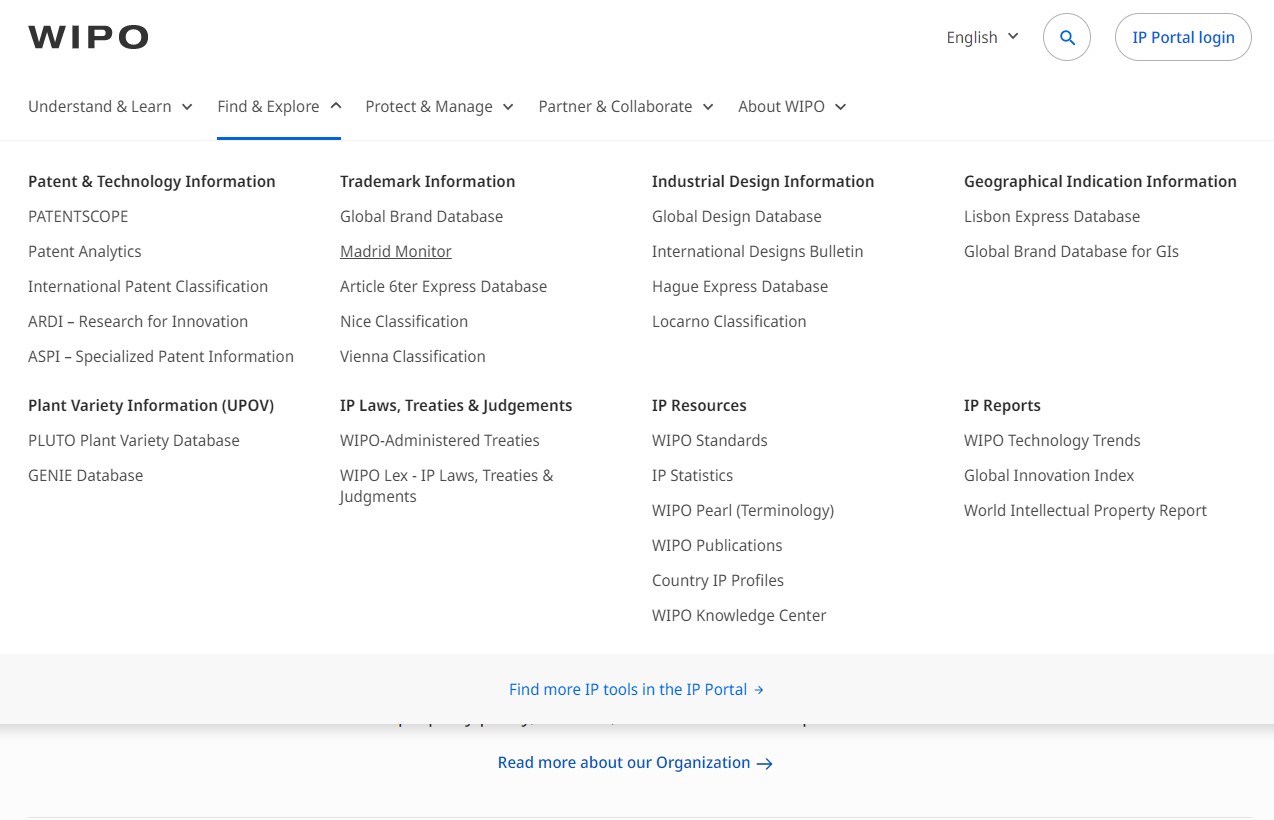The height and width of the screenshot is (820, 1274).
Task: Open Vienna Classification
Action: [x=413, y=357]
